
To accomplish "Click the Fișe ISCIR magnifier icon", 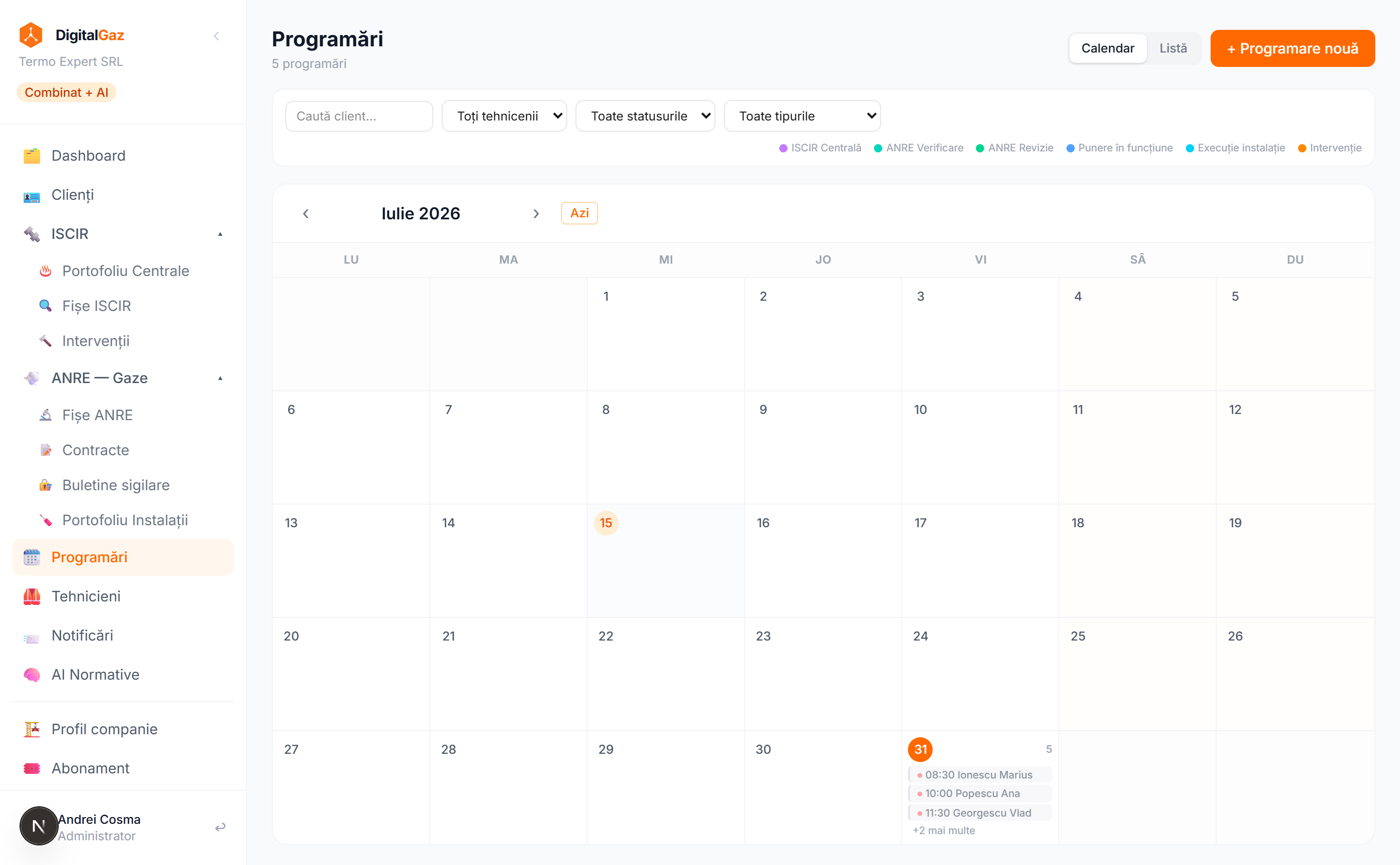I will pos(46,306).
